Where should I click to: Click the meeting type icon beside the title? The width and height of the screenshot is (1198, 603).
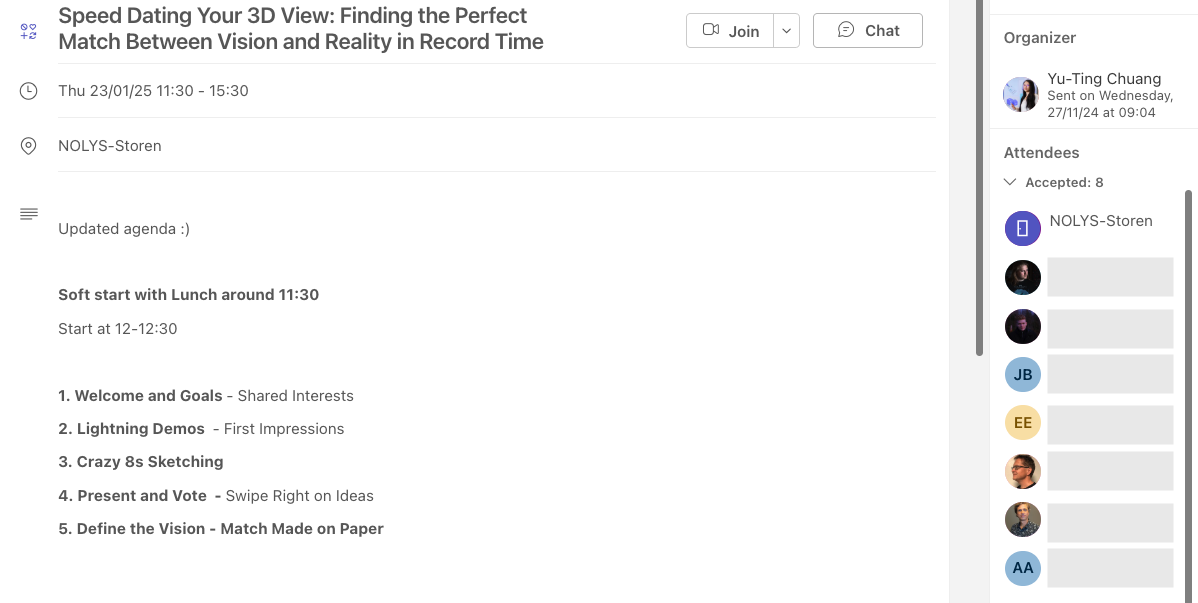pos(29,31)
